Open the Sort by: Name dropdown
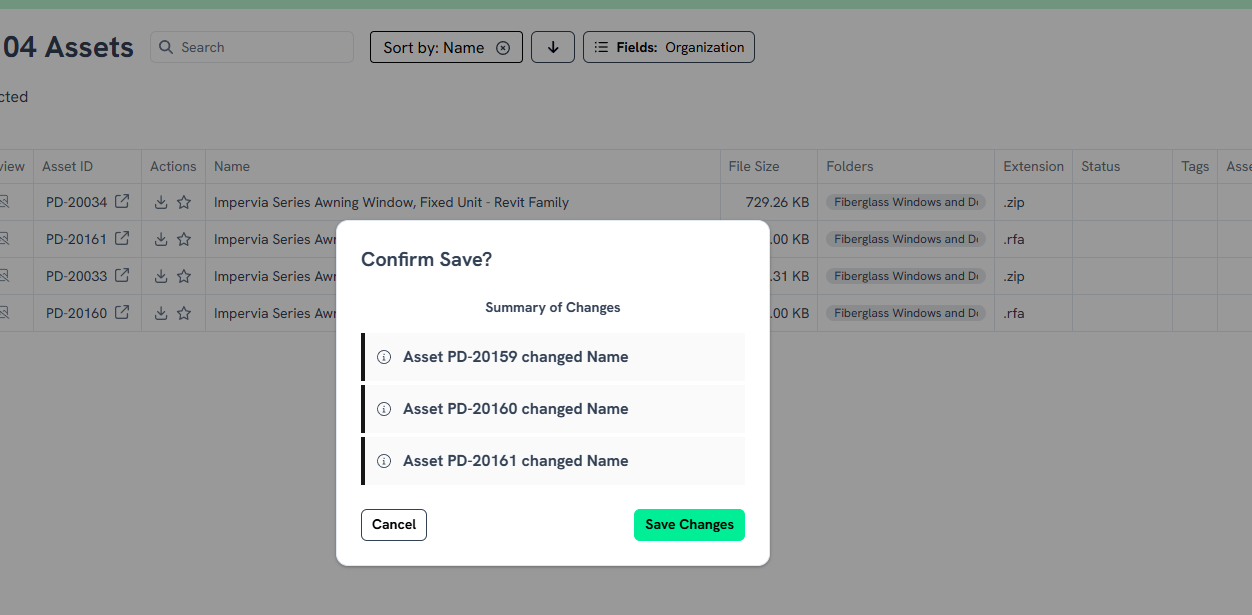Image resolution: width=1252 pixels, height=615 pixels. [x=433, y=48]
